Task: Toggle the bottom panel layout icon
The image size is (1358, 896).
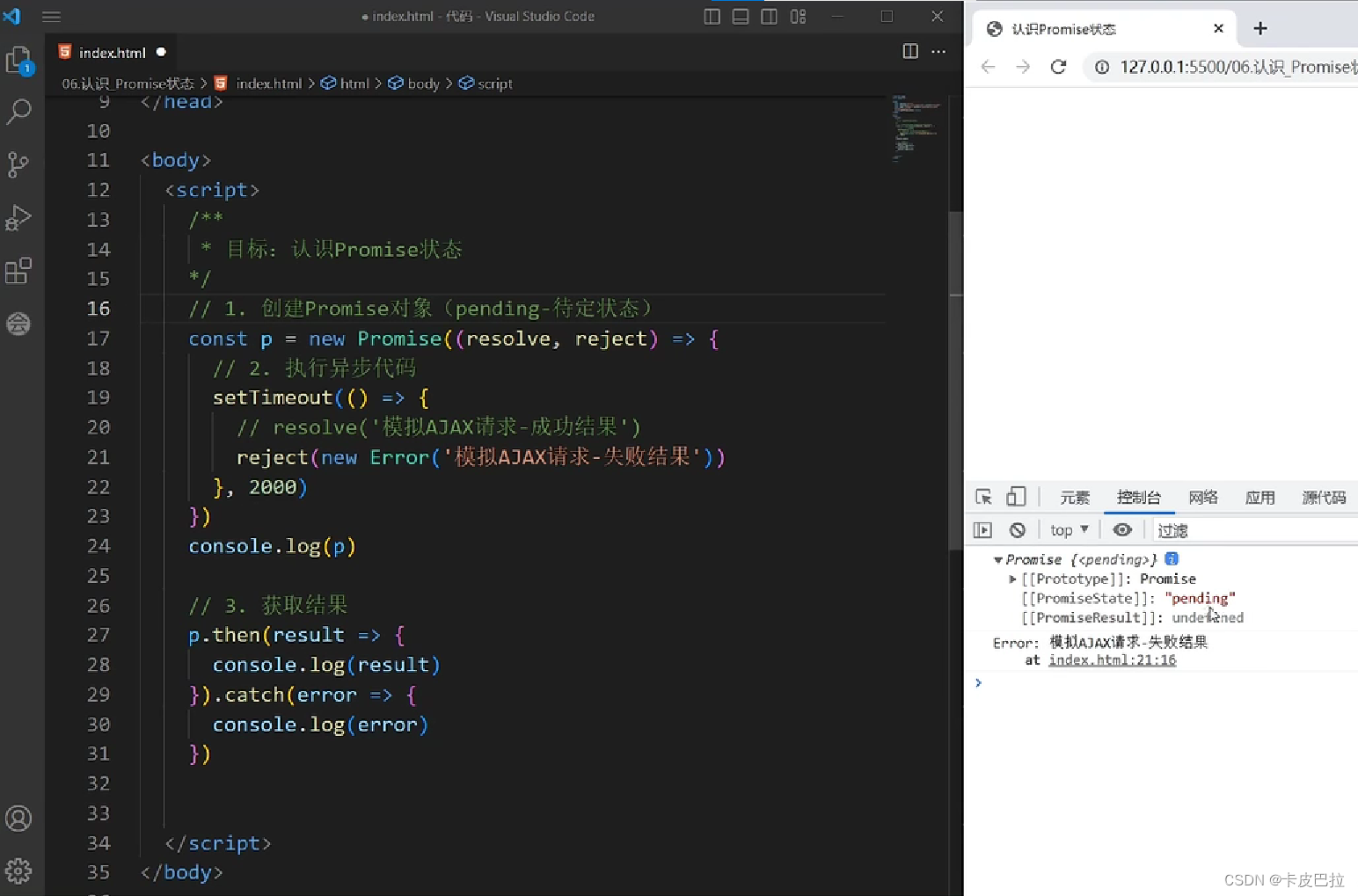Action: pyautogui.click(x=741, y=17)
